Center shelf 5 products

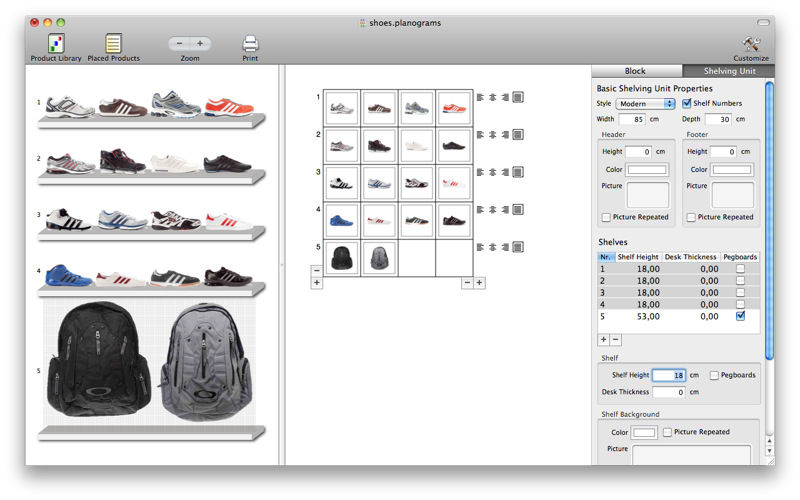click(x=492, y=247)
